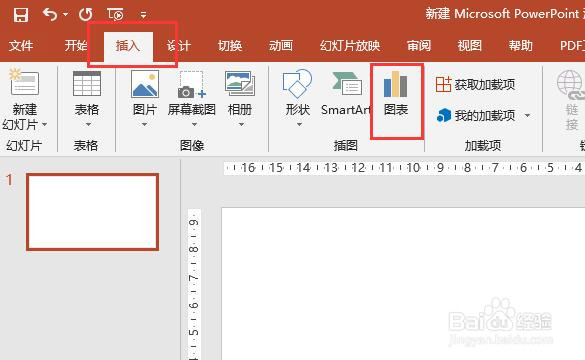Click the 链接 globe link icon

point(570,85)
